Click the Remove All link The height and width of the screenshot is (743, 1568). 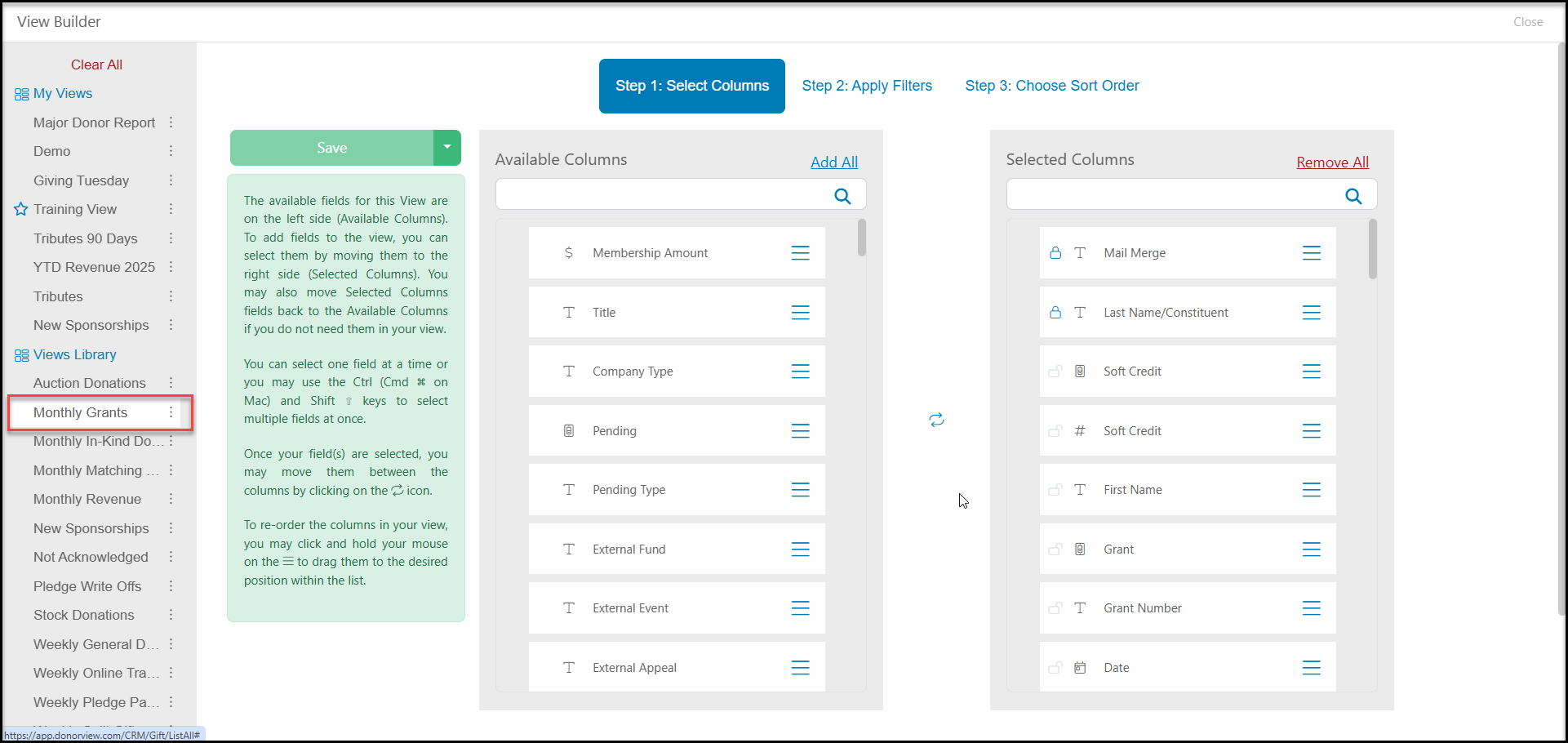[1332, 162]
